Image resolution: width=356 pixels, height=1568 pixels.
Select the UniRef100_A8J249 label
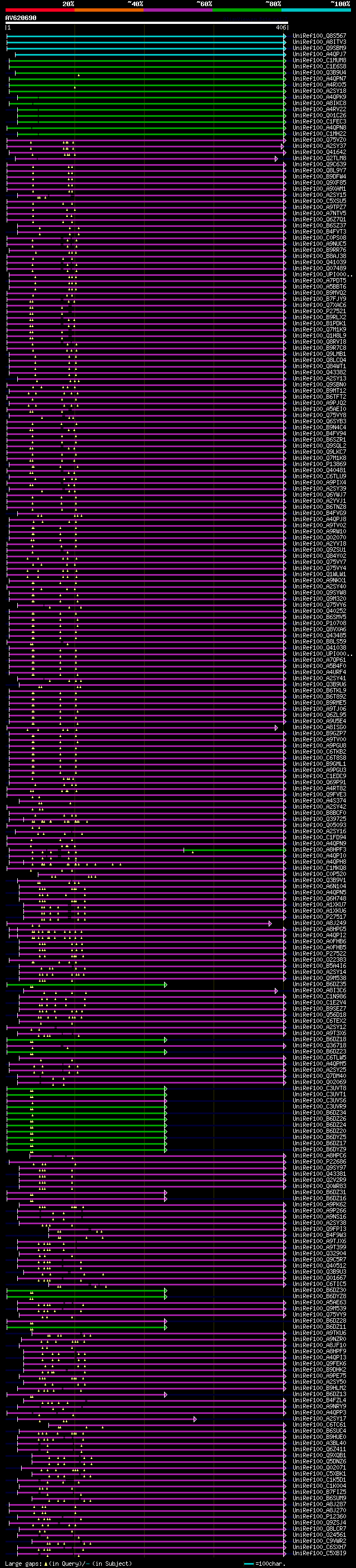click(x=319, y=923)
